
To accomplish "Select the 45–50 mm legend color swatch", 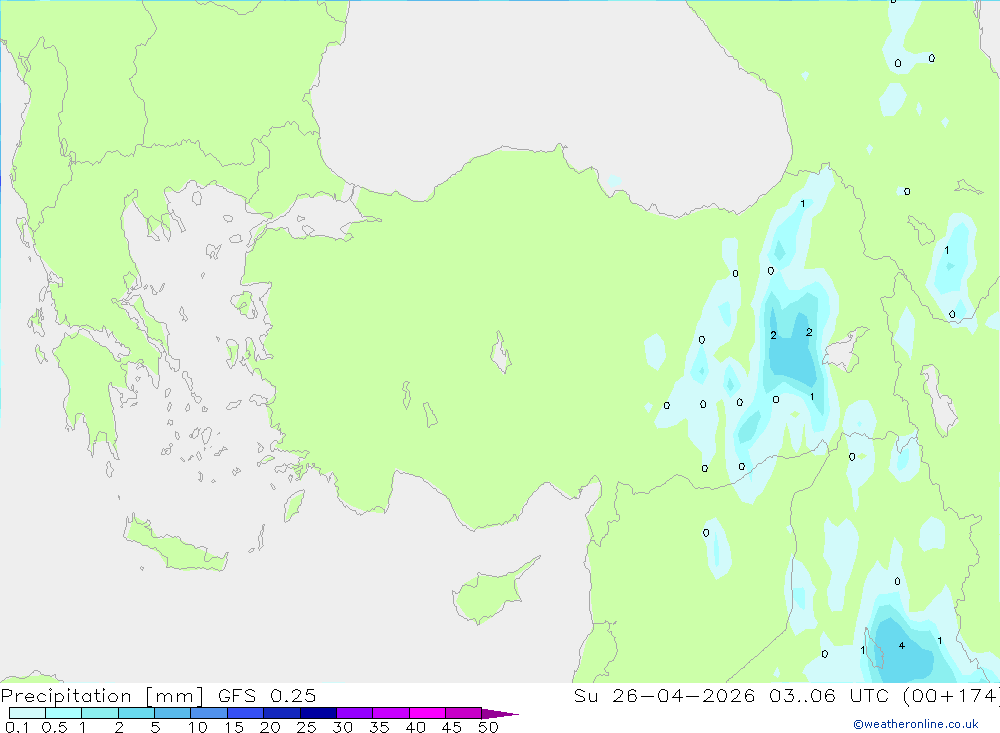I will coord(464,713).
